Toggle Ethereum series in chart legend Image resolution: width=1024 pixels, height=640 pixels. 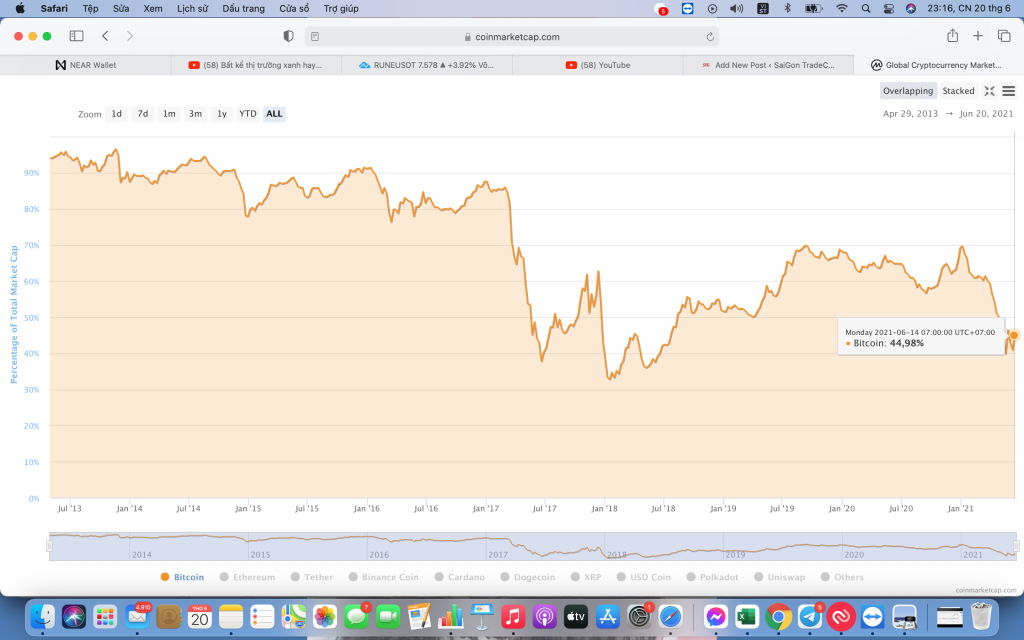tap(247, 577)
